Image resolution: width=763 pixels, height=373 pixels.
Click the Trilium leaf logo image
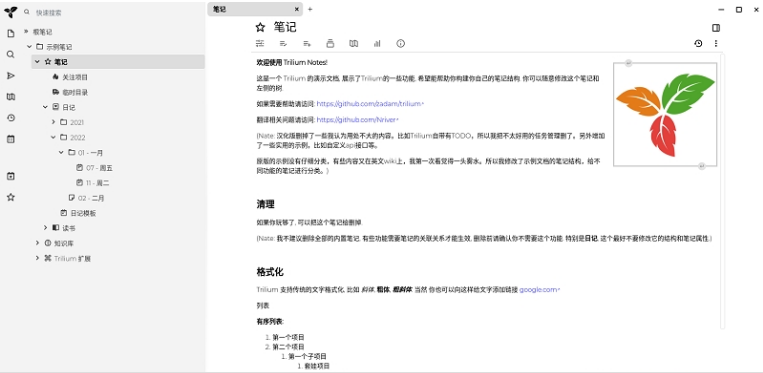tap(665, 114)
